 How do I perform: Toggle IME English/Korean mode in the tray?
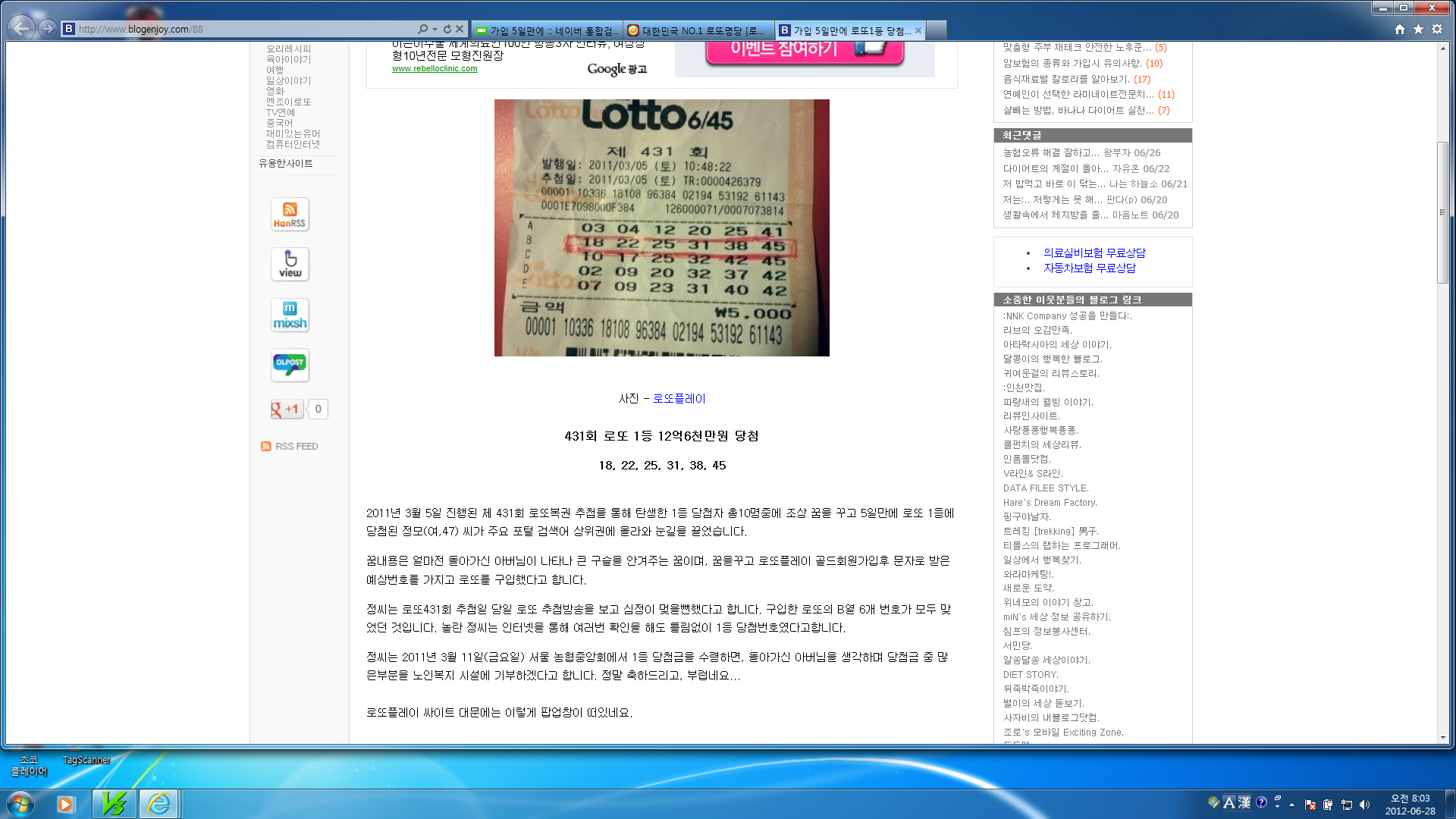click(1228, 803)
